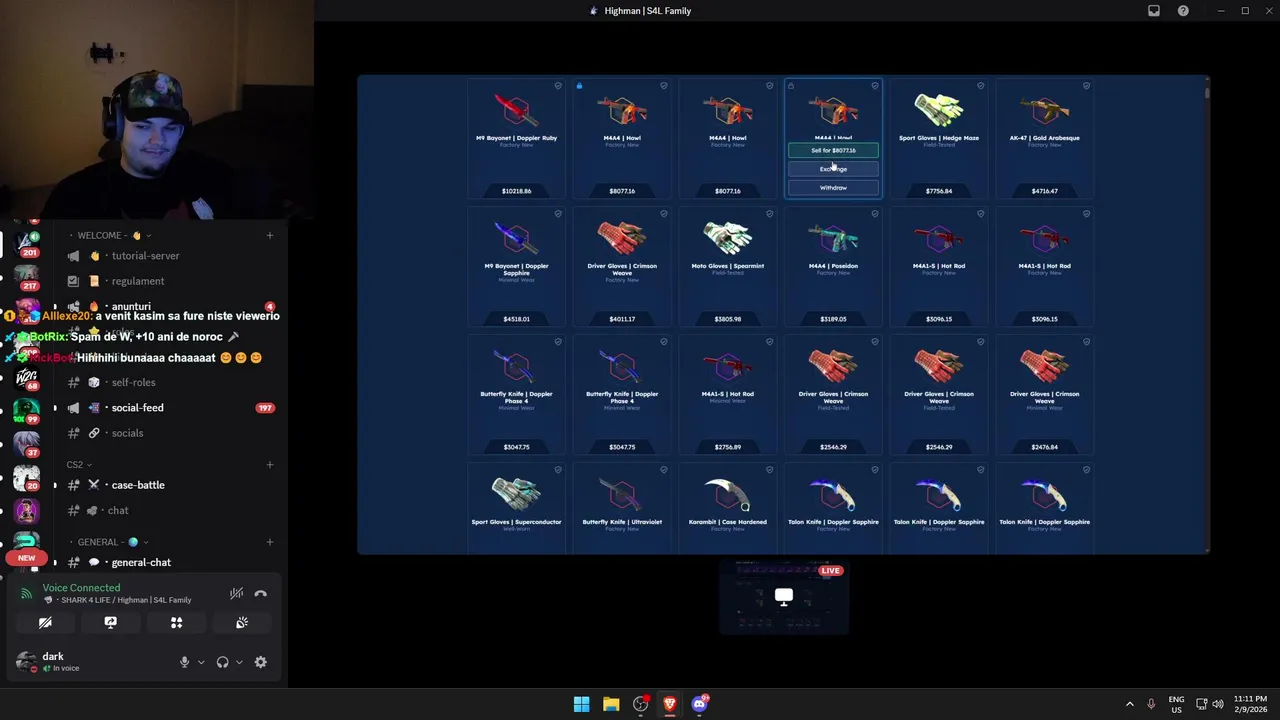The height and width of the screenshot is (720, 1280).
Task: Select M4A4 Poseidon skin card
Action: 833,267
